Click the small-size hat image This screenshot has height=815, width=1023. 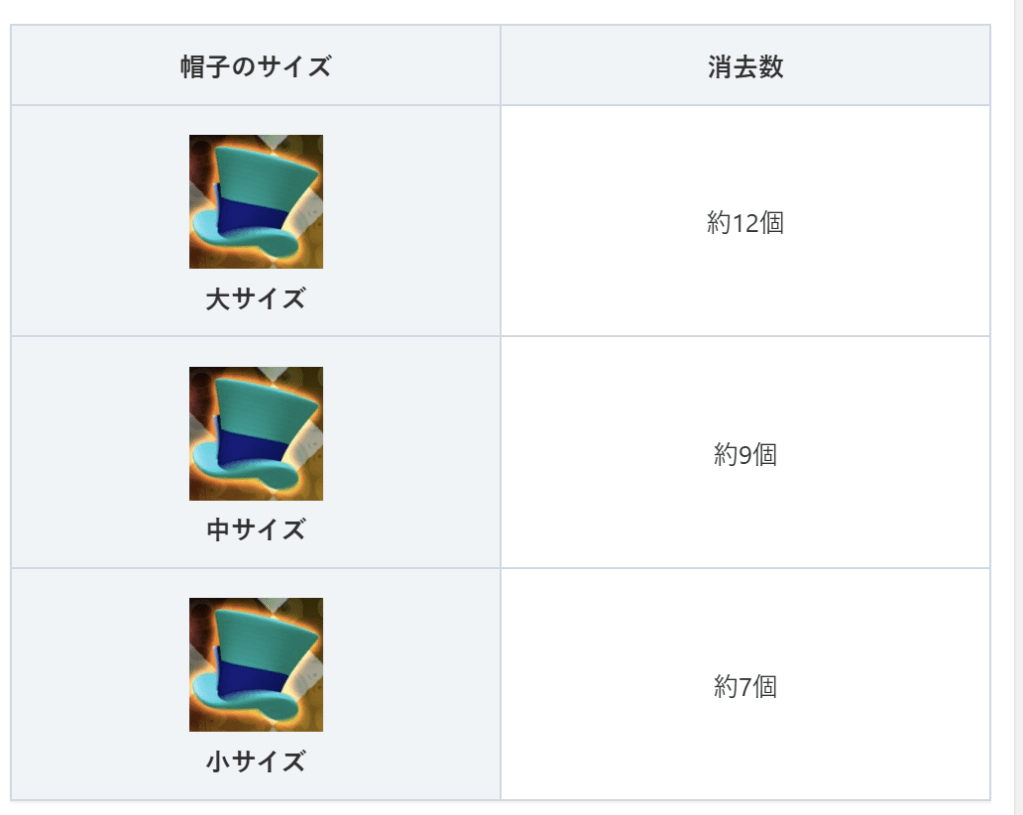click(x=256, y=664)
